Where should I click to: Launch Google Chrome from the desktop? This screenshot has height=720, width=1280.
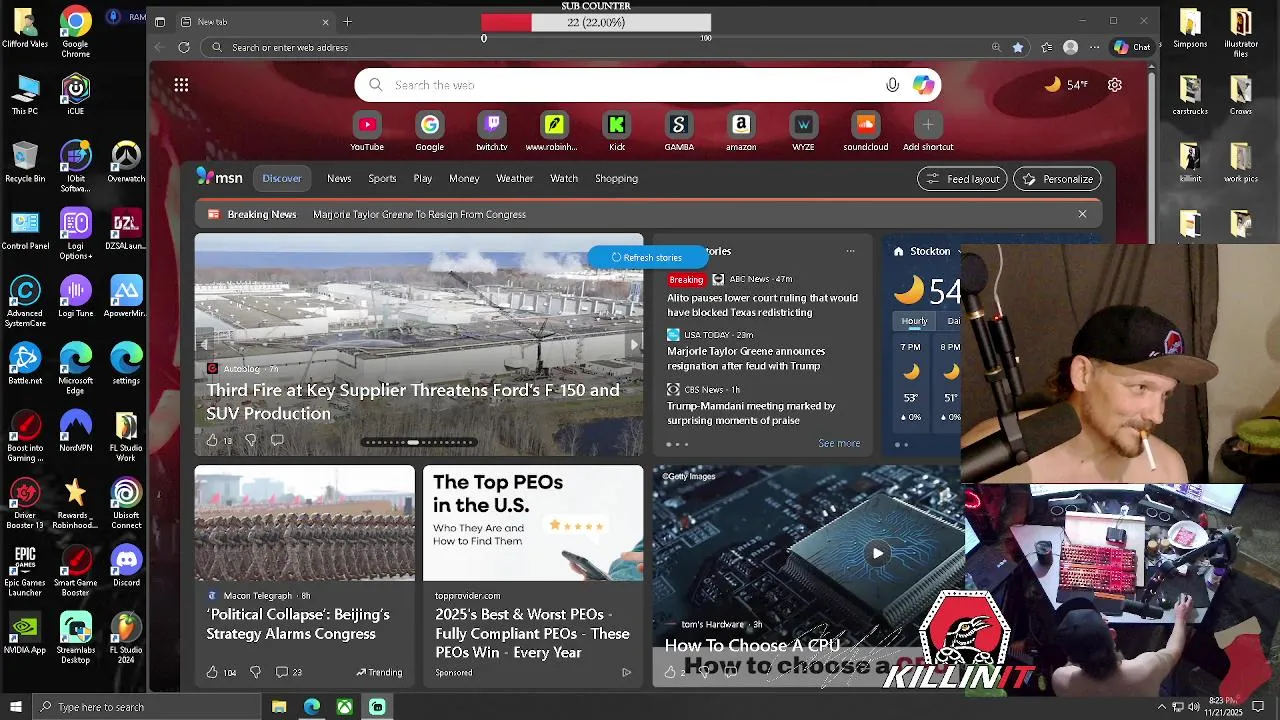(x=75, y=32)
